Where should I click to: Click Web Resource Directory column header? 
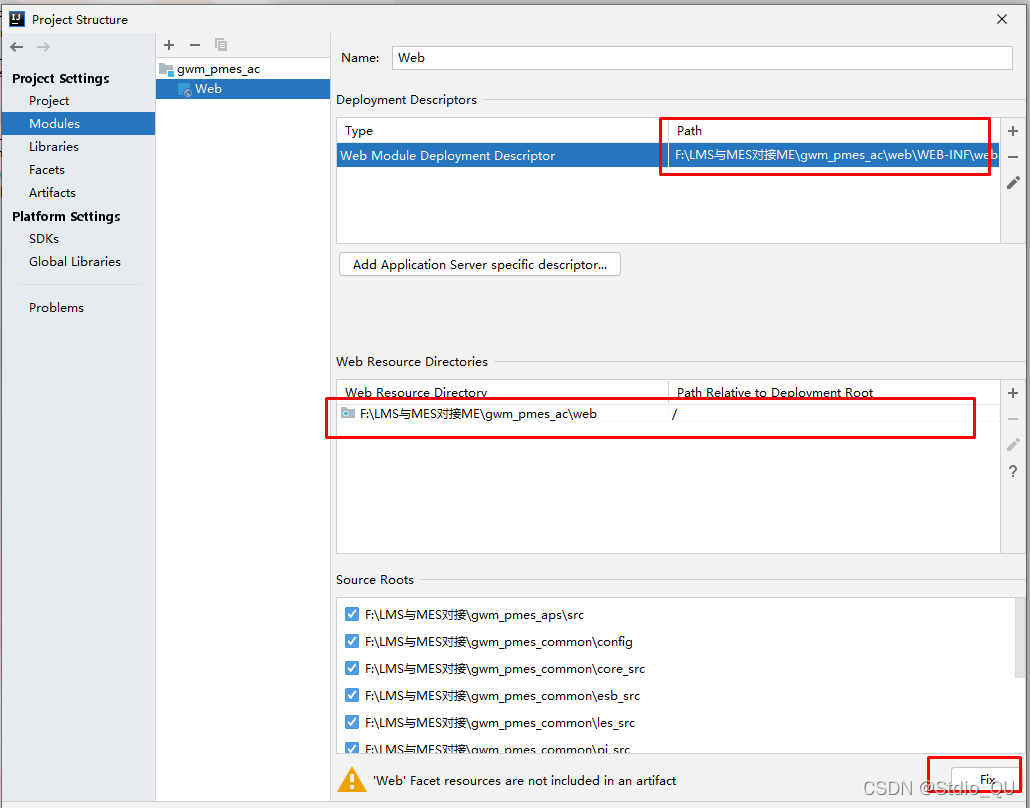click(x=503, y=392)
